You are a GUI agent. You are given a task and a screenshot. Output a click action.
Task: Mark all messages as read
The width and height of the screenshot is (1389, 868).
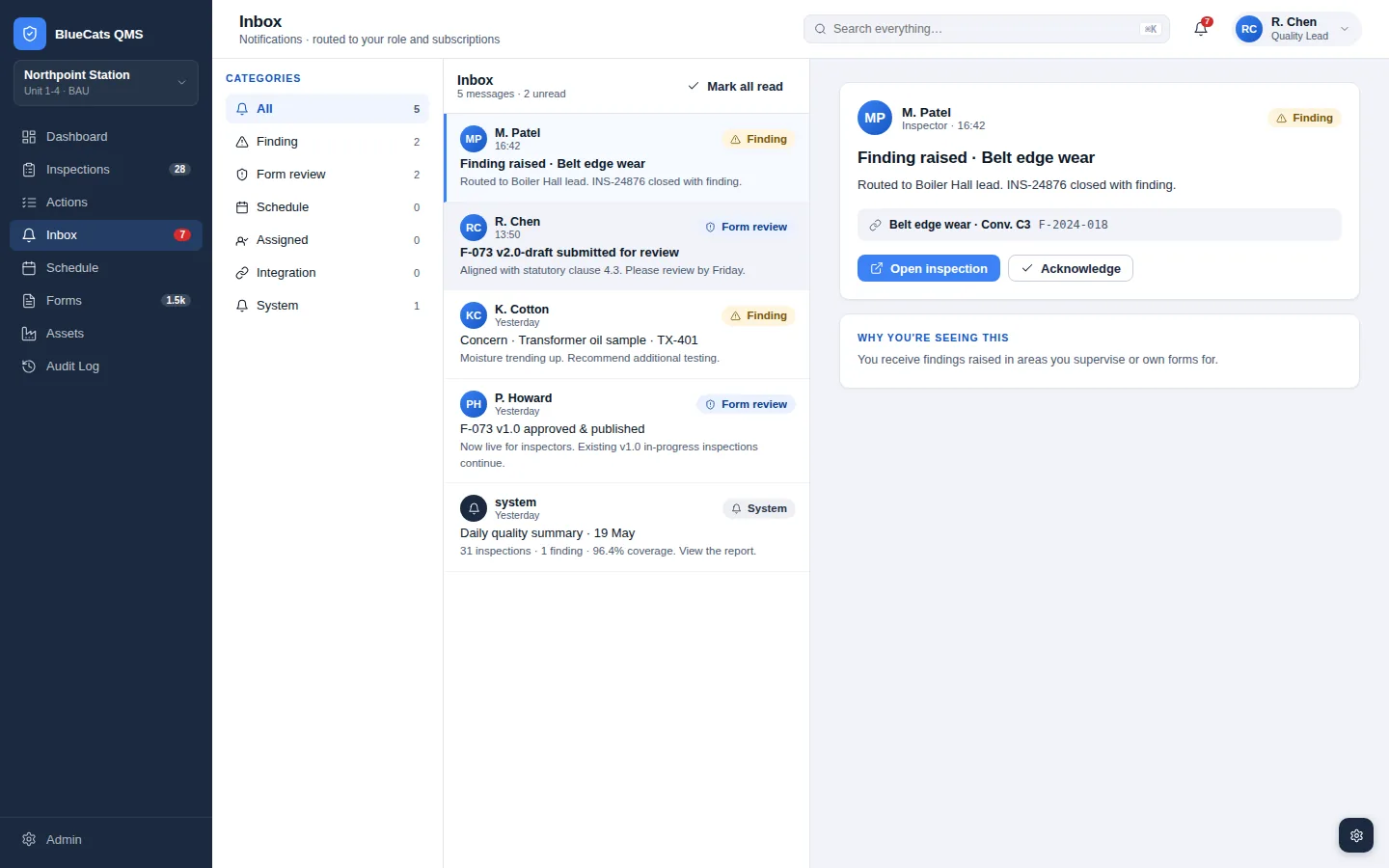[x=735, y=87]
